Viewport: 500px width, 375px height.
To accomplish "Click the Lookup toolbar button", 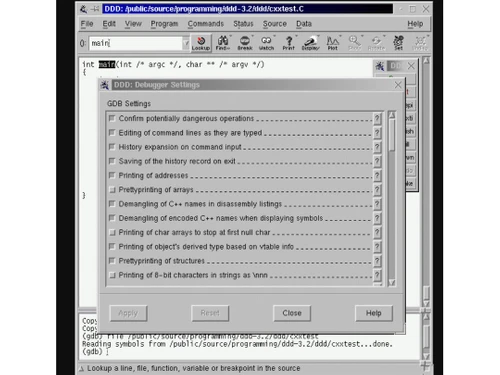I will coord(201,43).
